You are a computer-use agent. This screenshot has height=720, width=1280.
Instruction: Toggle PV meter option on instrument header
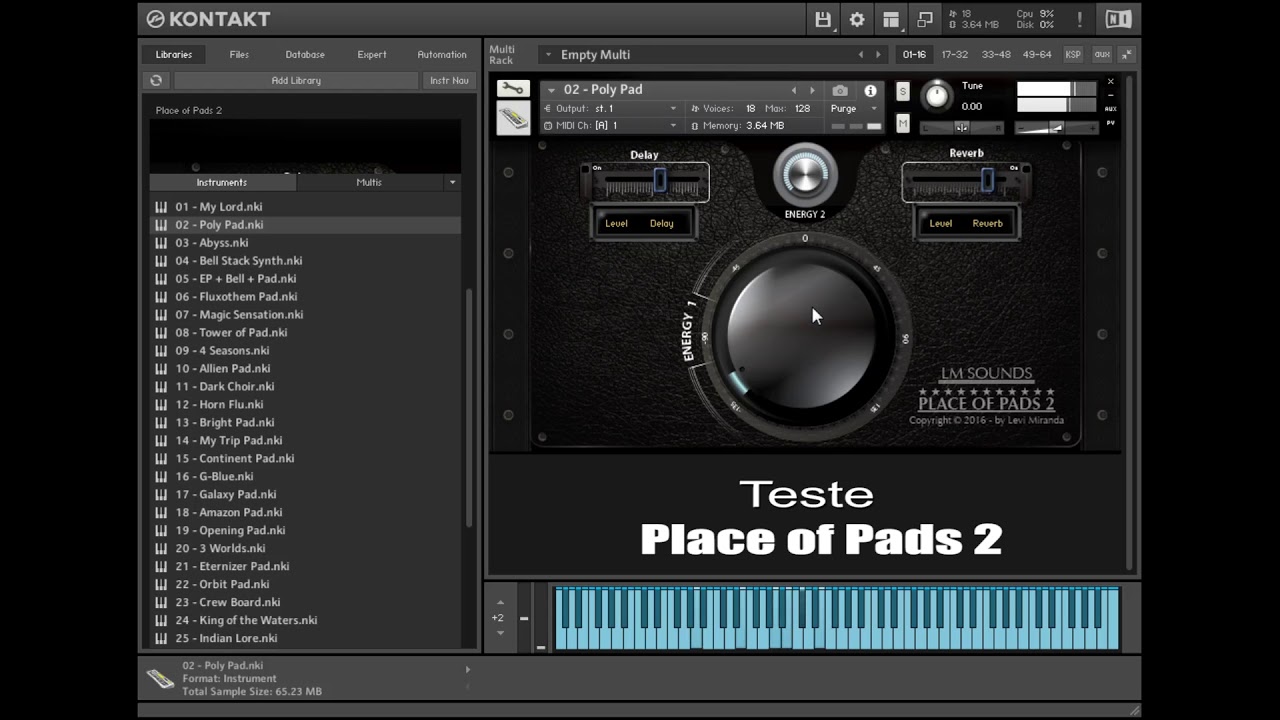coord(1110,122)
